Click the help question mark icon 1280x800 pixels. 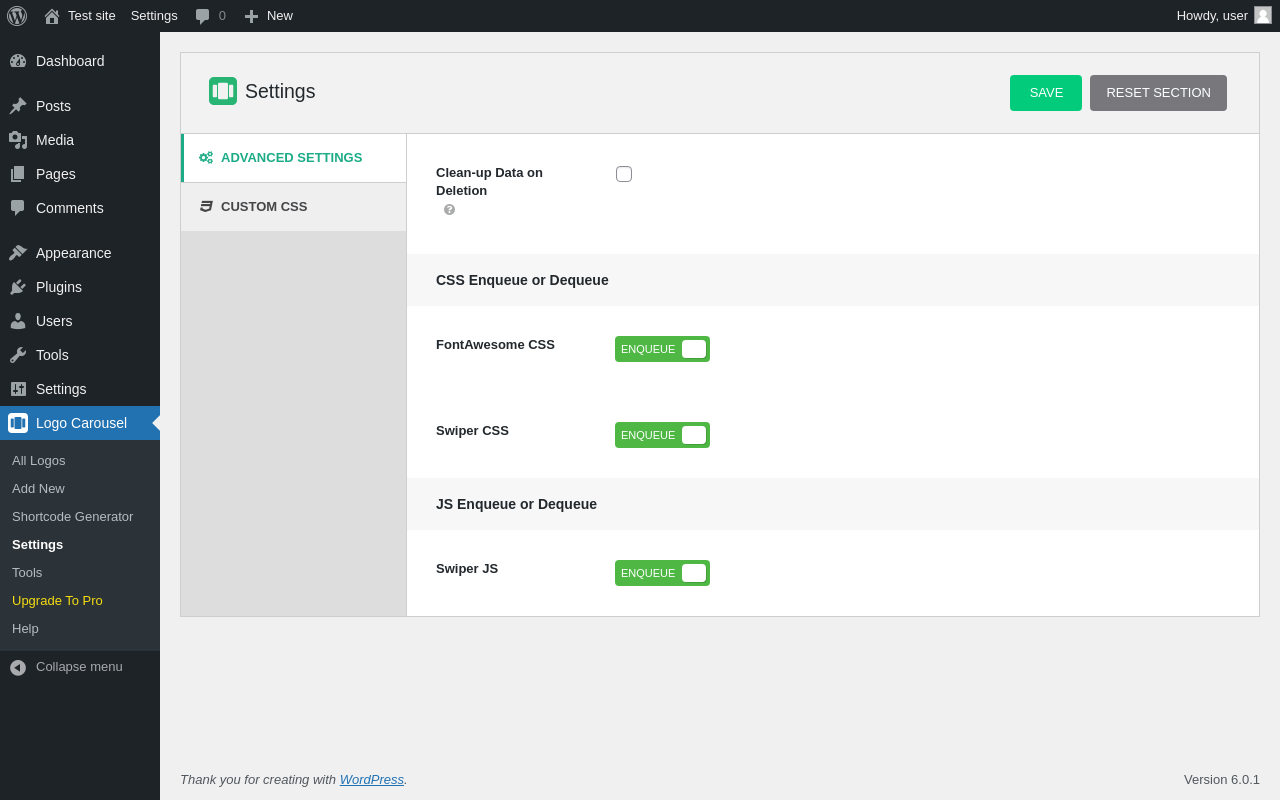tap(449, 209)
